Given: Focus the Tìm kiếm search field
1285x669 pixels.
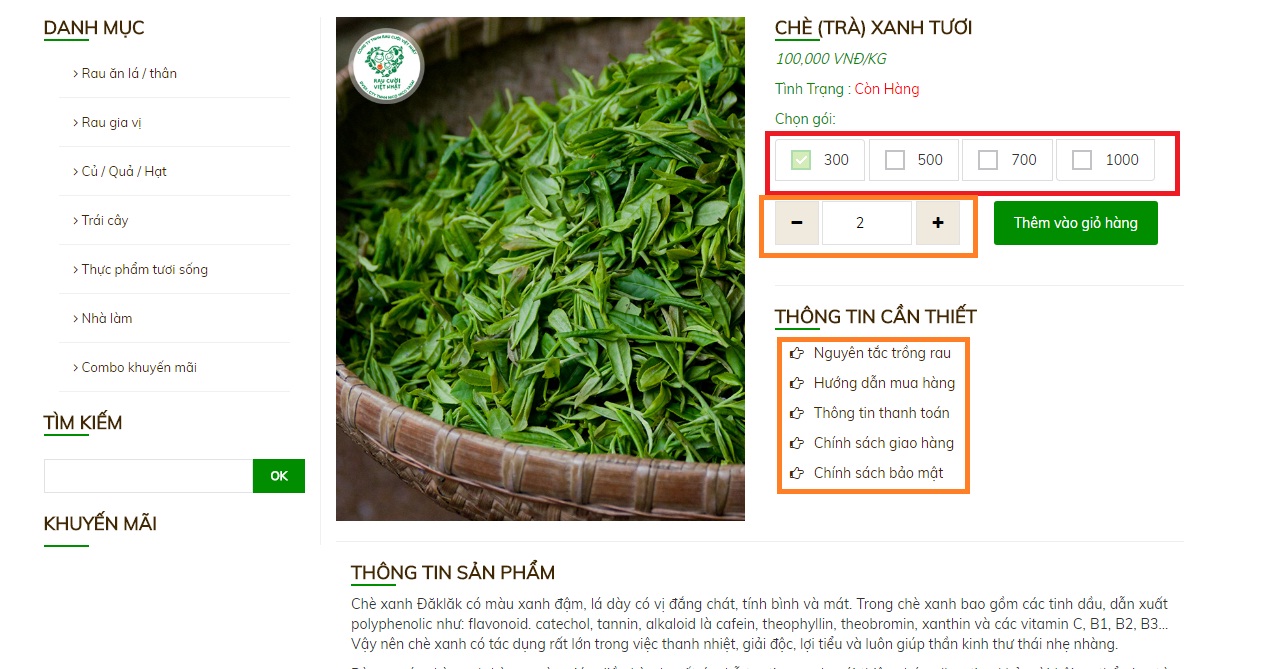Looking at the screenshot, I should click(148, 476).
